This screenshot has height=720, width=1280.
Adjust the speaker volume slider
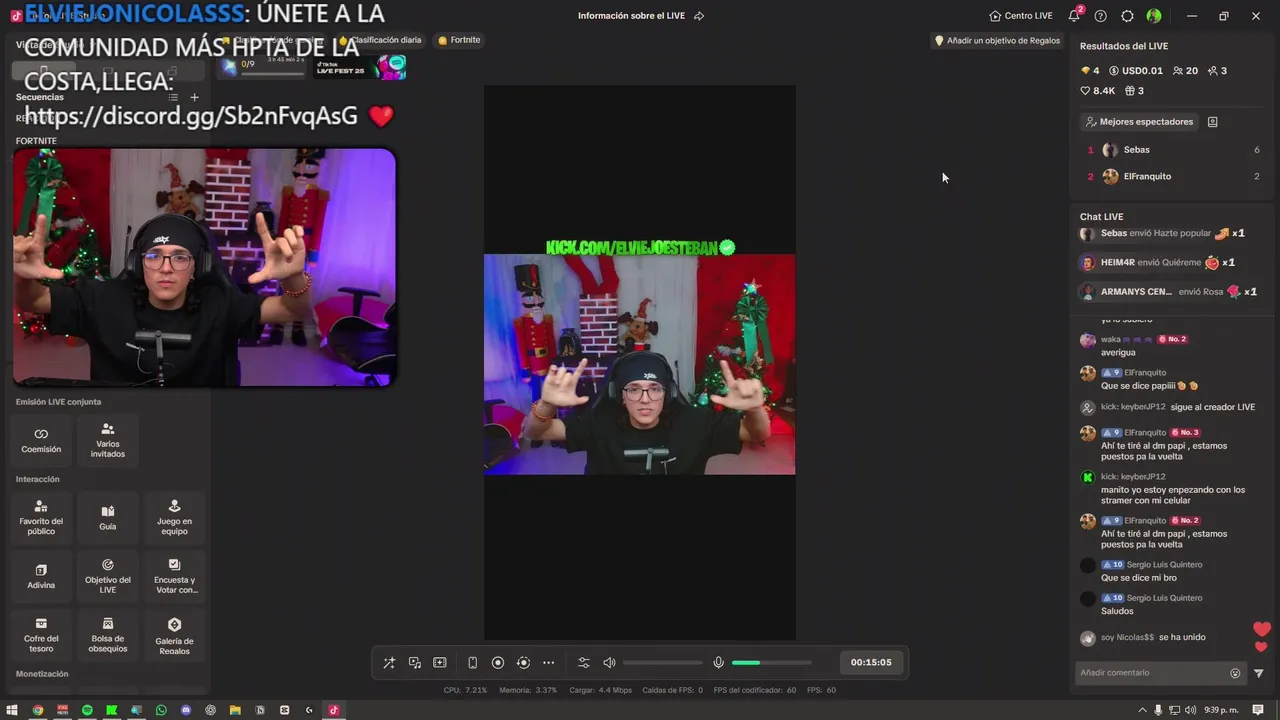coord(663,663)
